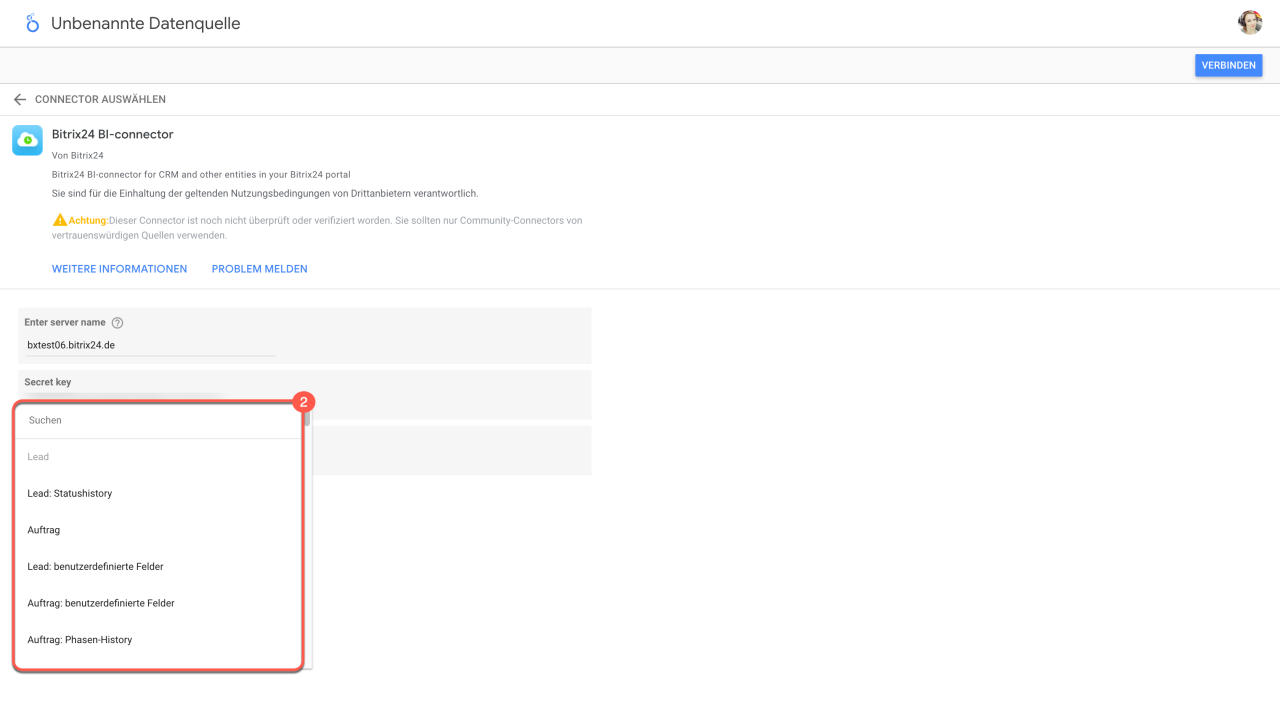Click the Von Bitrix24 author text
The image size is (1280, 706).
coord(78,156)
